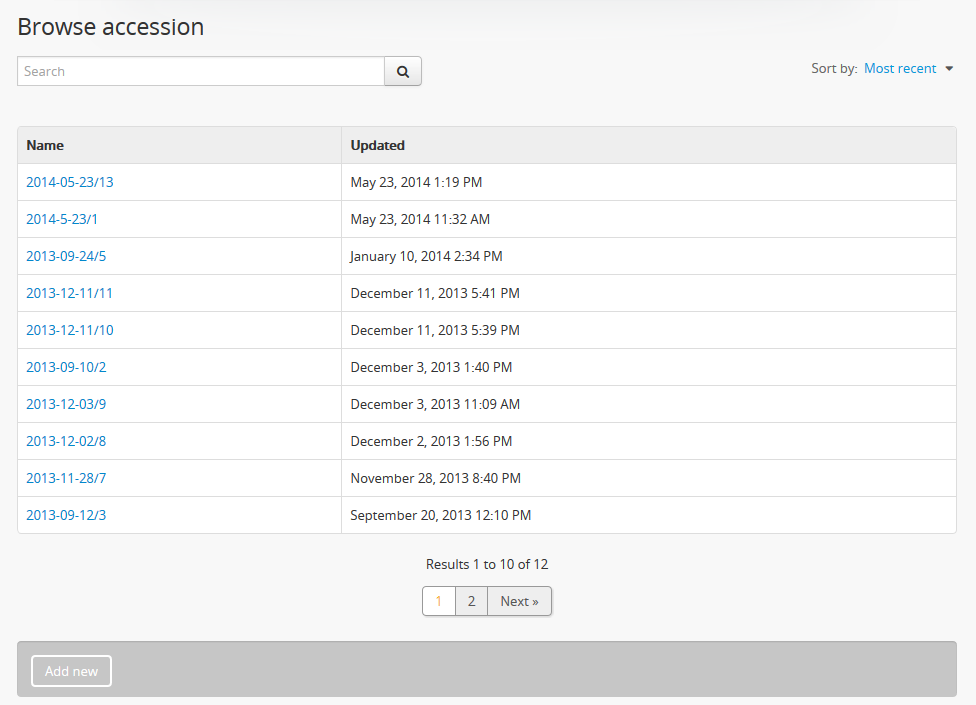Click the Browse accession page heading

111,27
